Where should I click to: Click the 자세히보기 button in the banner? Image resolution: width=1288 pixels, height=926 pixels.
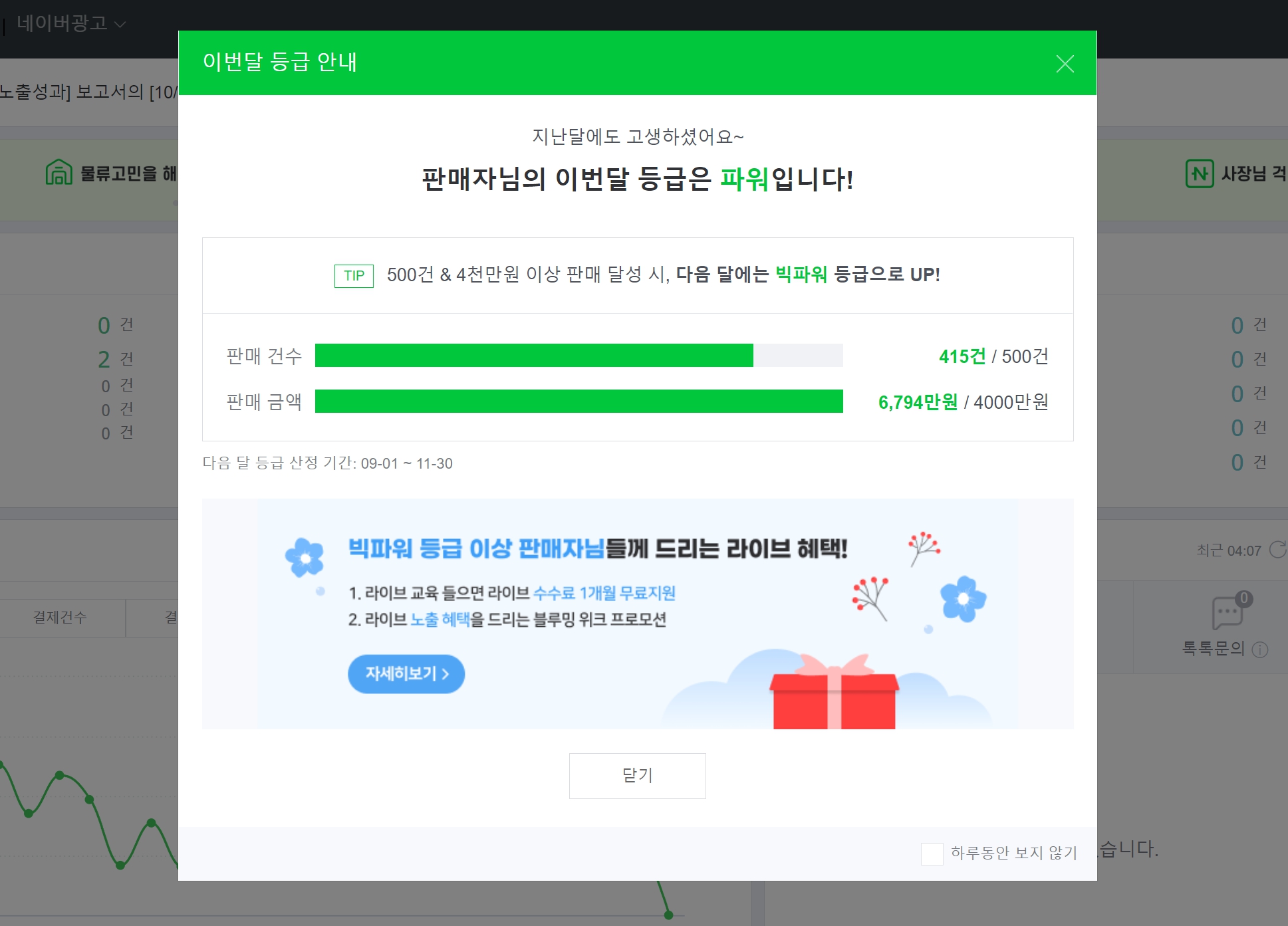click(x=406, y=674)
